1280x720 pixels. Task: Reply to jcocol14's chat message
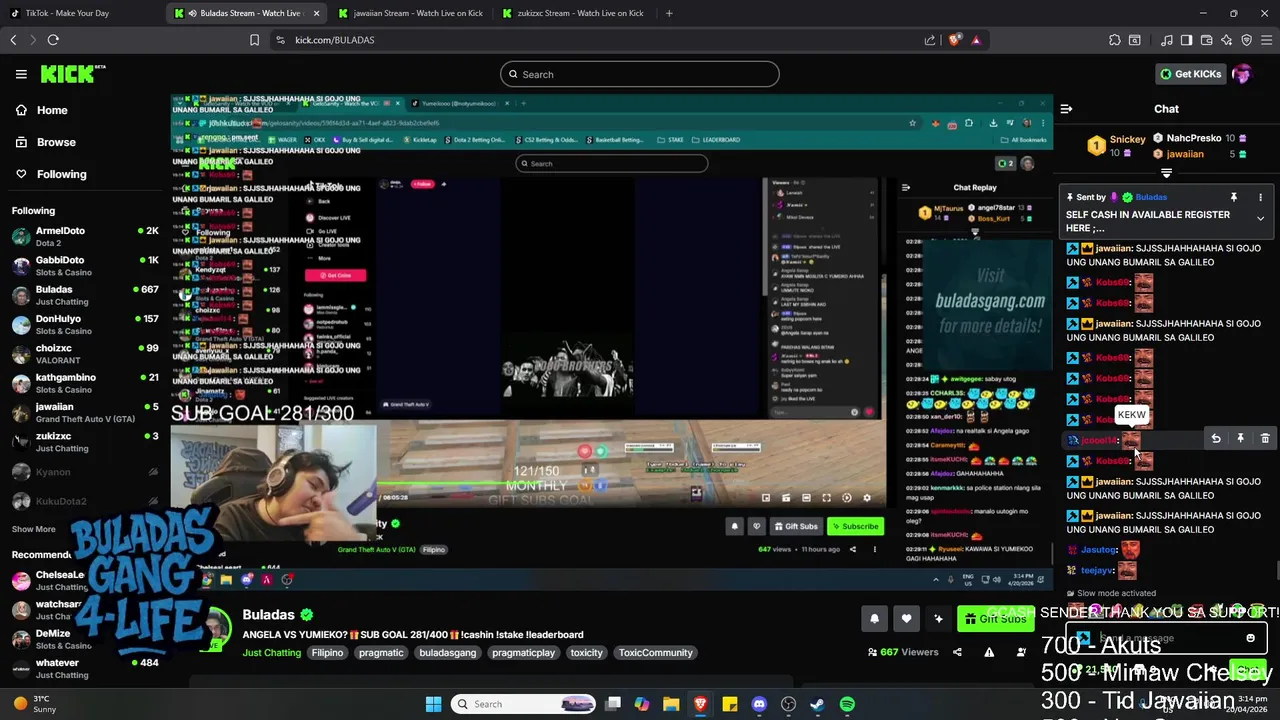(1216, 439)
